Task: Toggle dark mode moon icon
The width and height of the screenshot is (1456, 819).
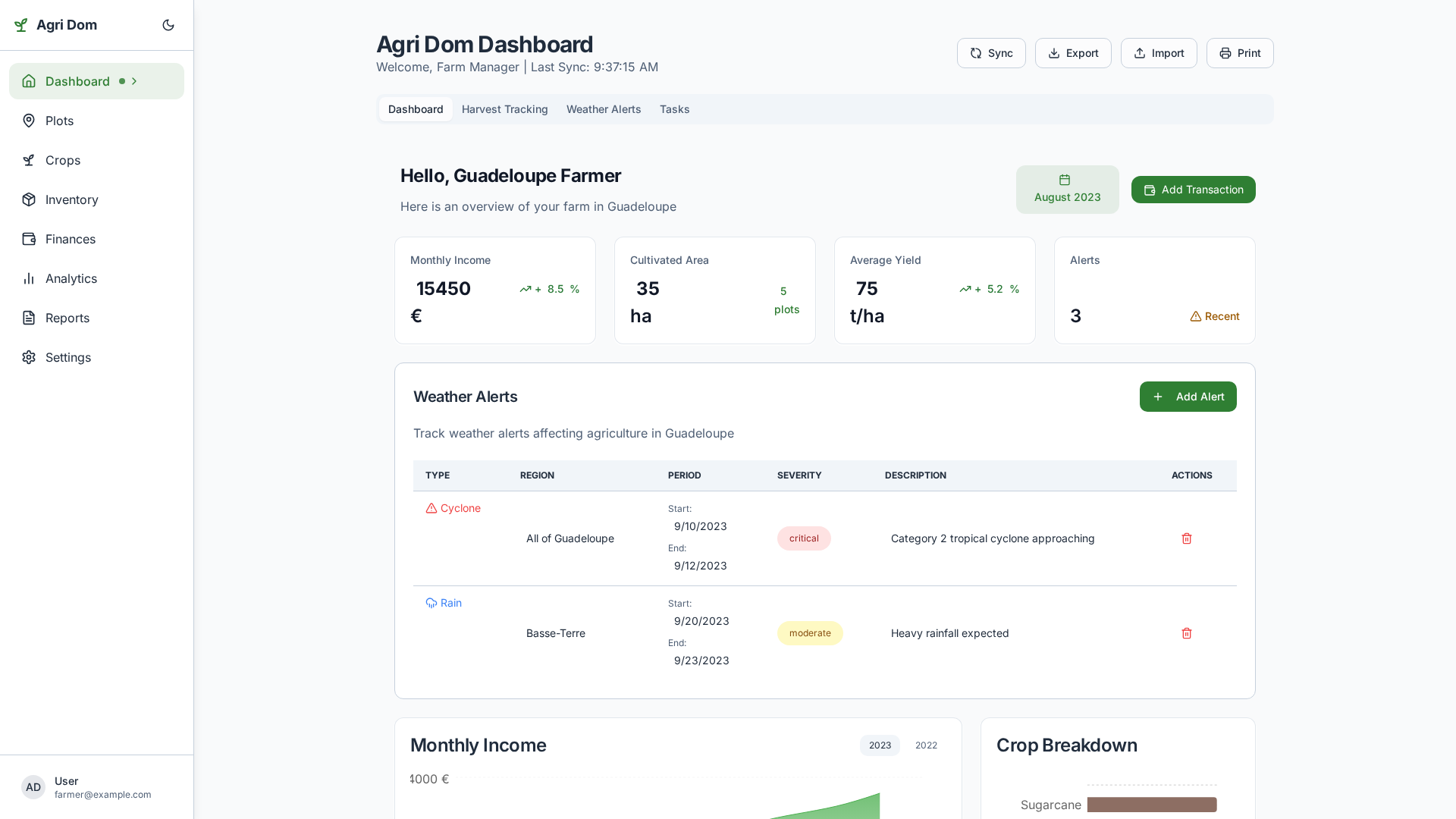Action: click(x=168, y=25)
